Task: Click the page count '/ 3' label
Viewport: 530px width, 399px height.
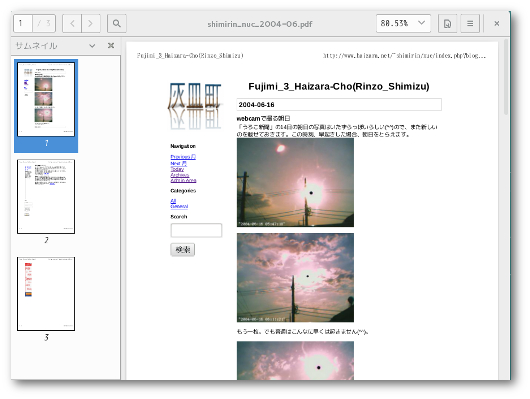Action: coord(44,23)
